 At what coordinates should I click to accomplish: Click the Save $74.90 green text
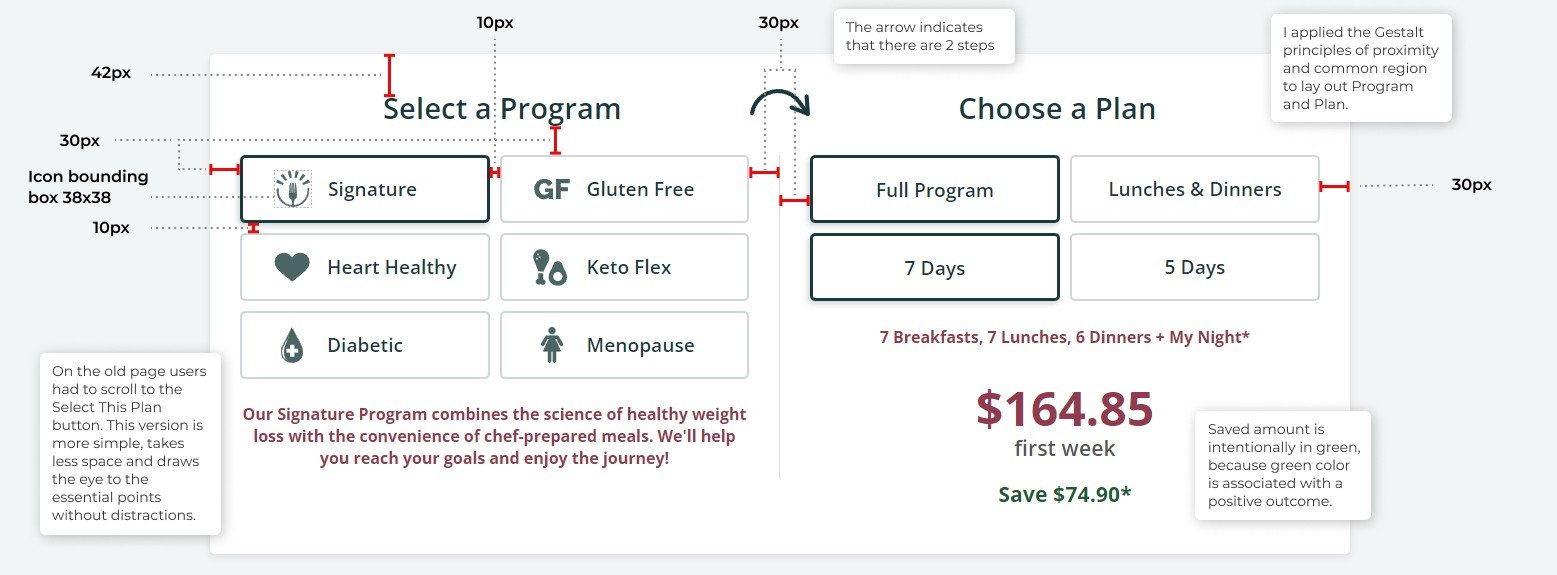point(1065,494)
